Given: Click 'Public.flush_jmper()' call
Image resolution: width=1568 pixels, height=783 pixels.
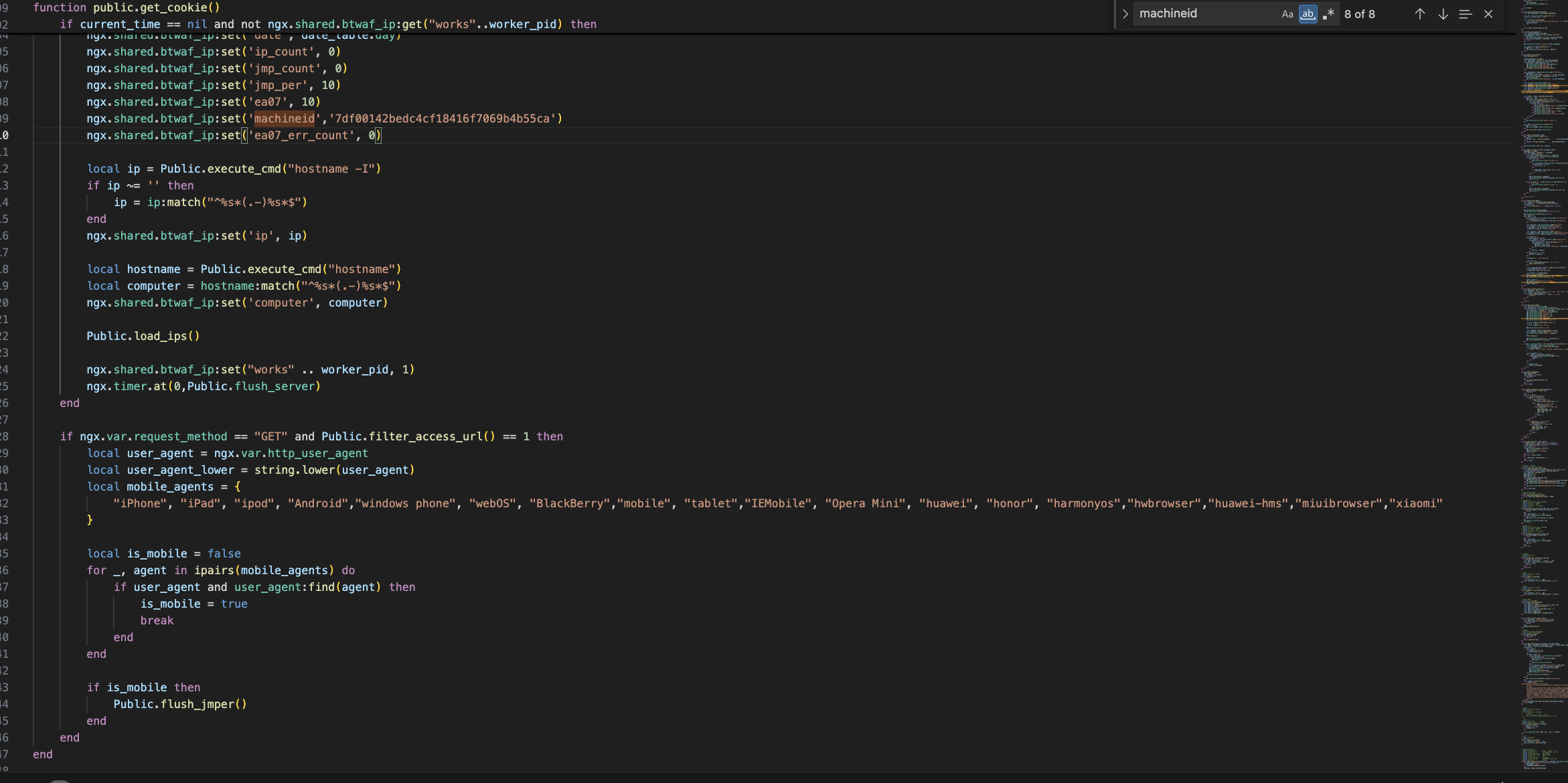Looking at the screenshot, I should 180,704.
